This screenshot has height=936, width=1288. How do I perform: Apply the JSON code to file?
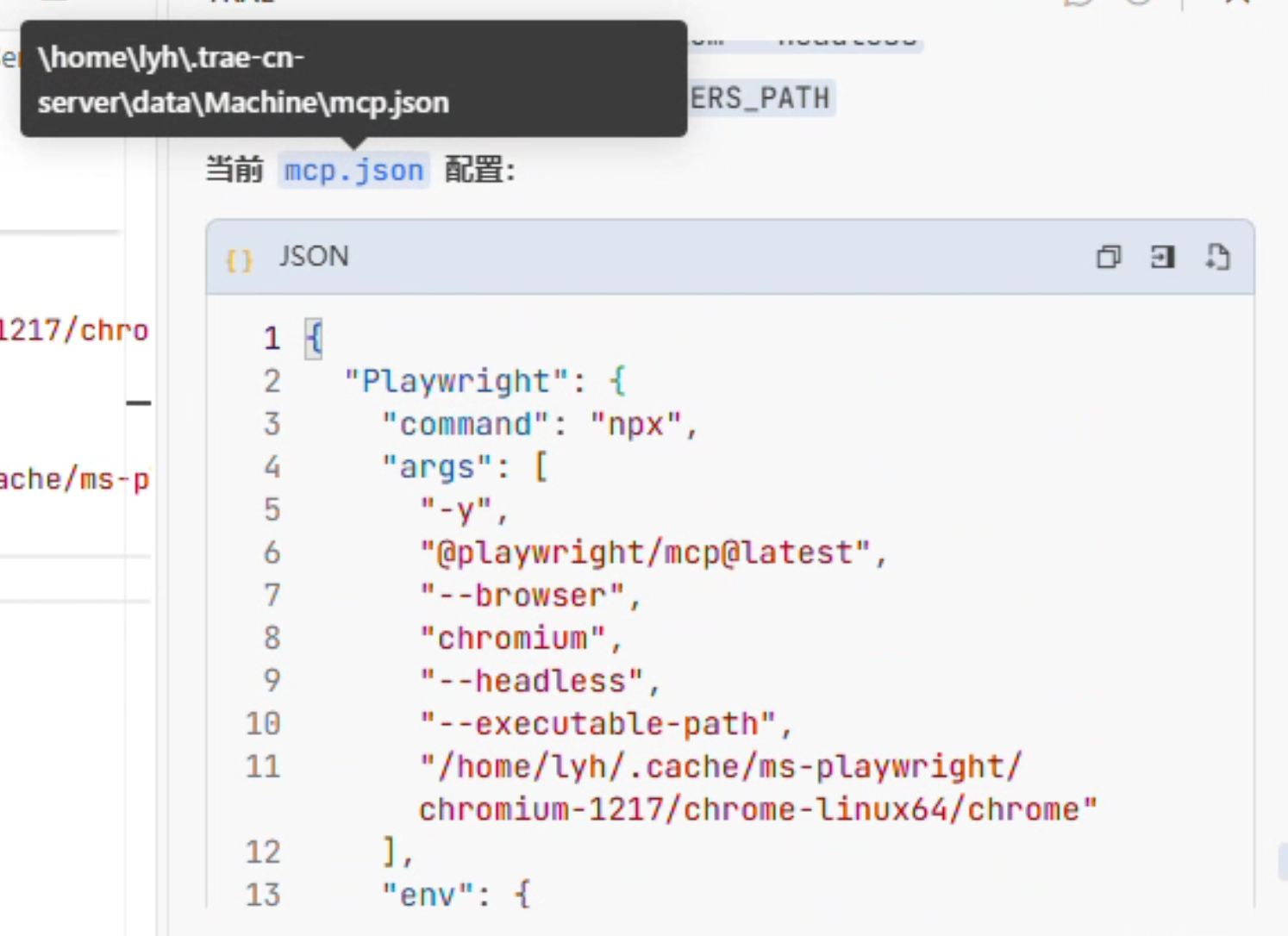click(x=1217, y=257)
